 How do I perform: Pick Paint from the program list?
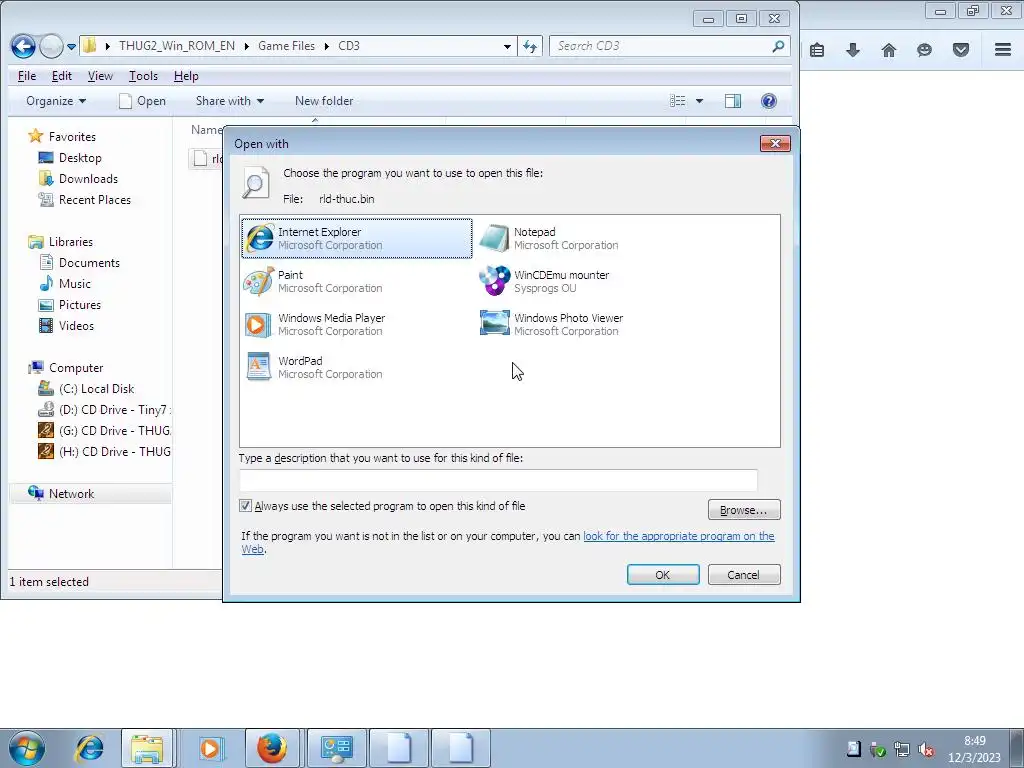(x=313, y=281)
